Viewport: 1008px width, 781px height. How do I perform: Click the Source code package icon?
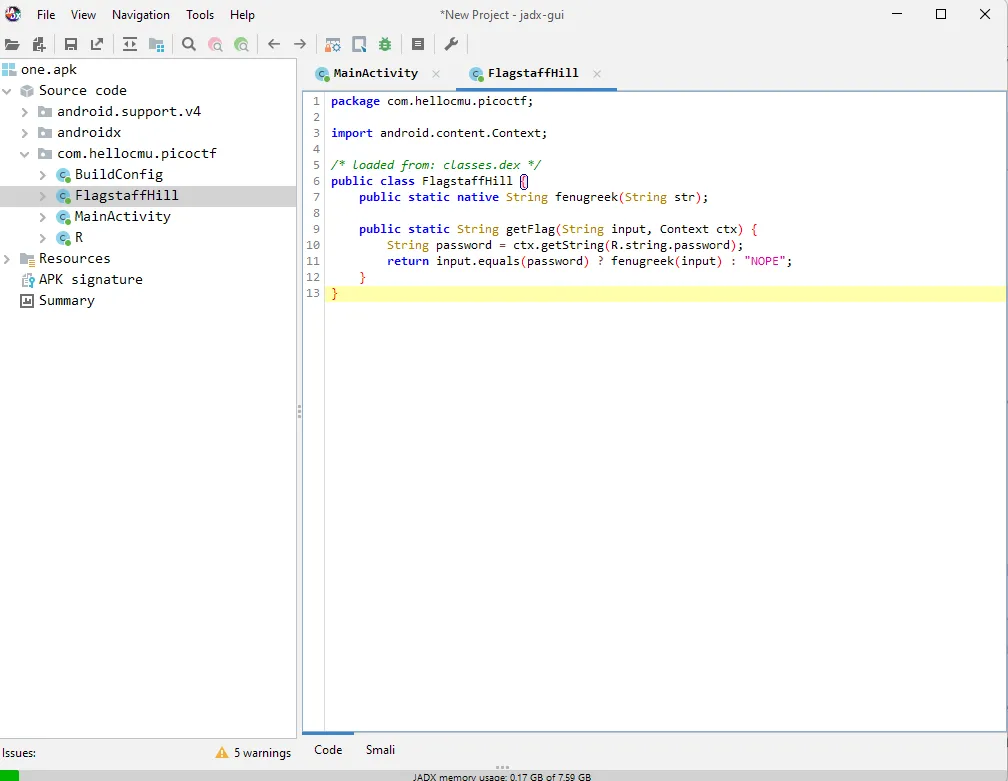click(x=27, y=91)
